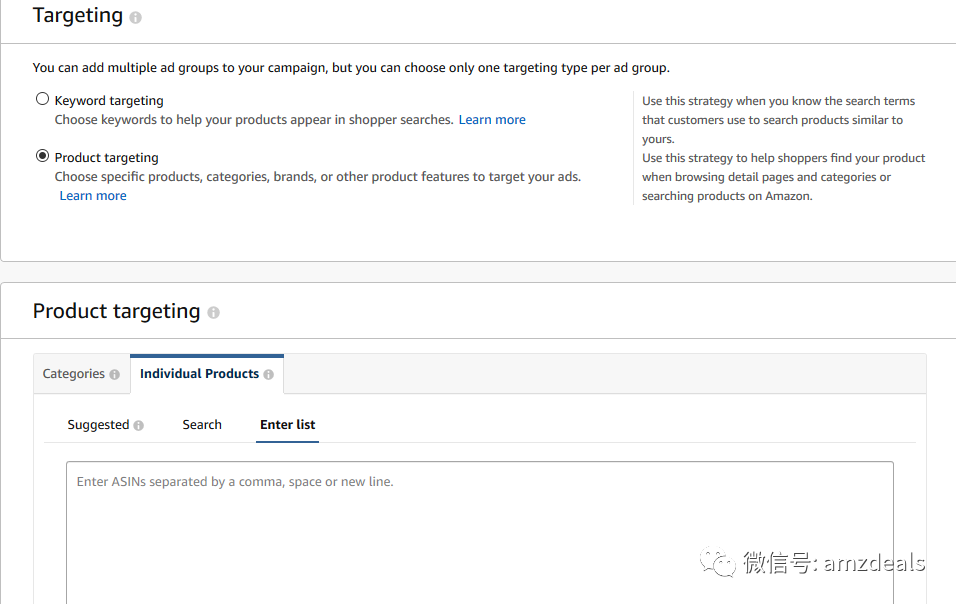Click the large Targeting section heading

point(78,16)
